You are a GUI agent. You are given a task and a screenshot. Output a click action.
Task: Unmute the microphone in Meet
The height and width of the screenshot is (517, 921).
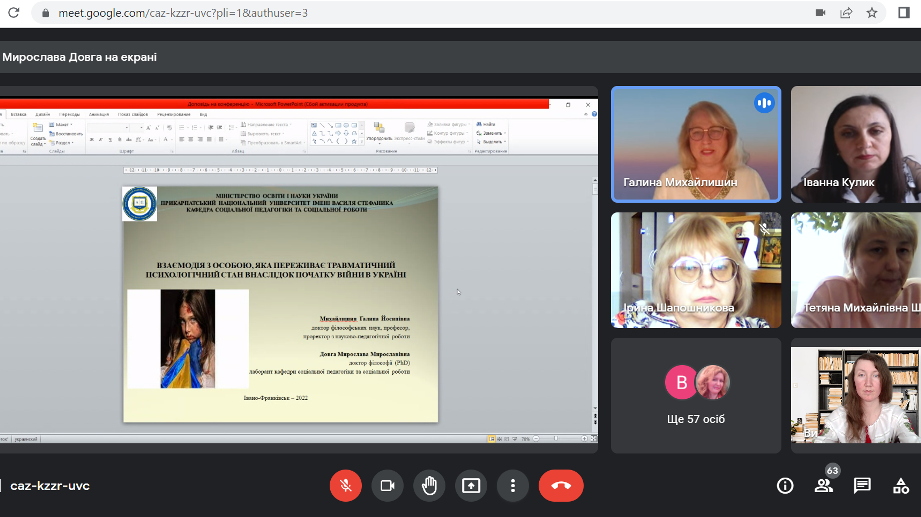tap(346, 485)
